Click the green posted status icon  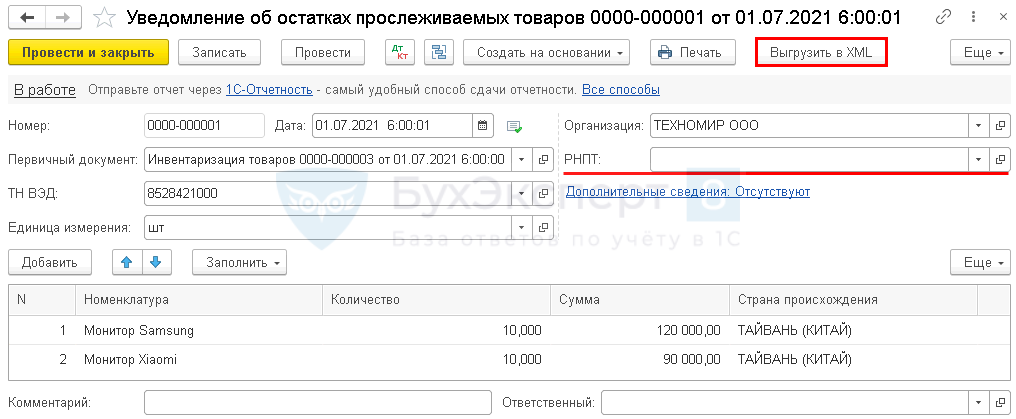click(514, 127)
